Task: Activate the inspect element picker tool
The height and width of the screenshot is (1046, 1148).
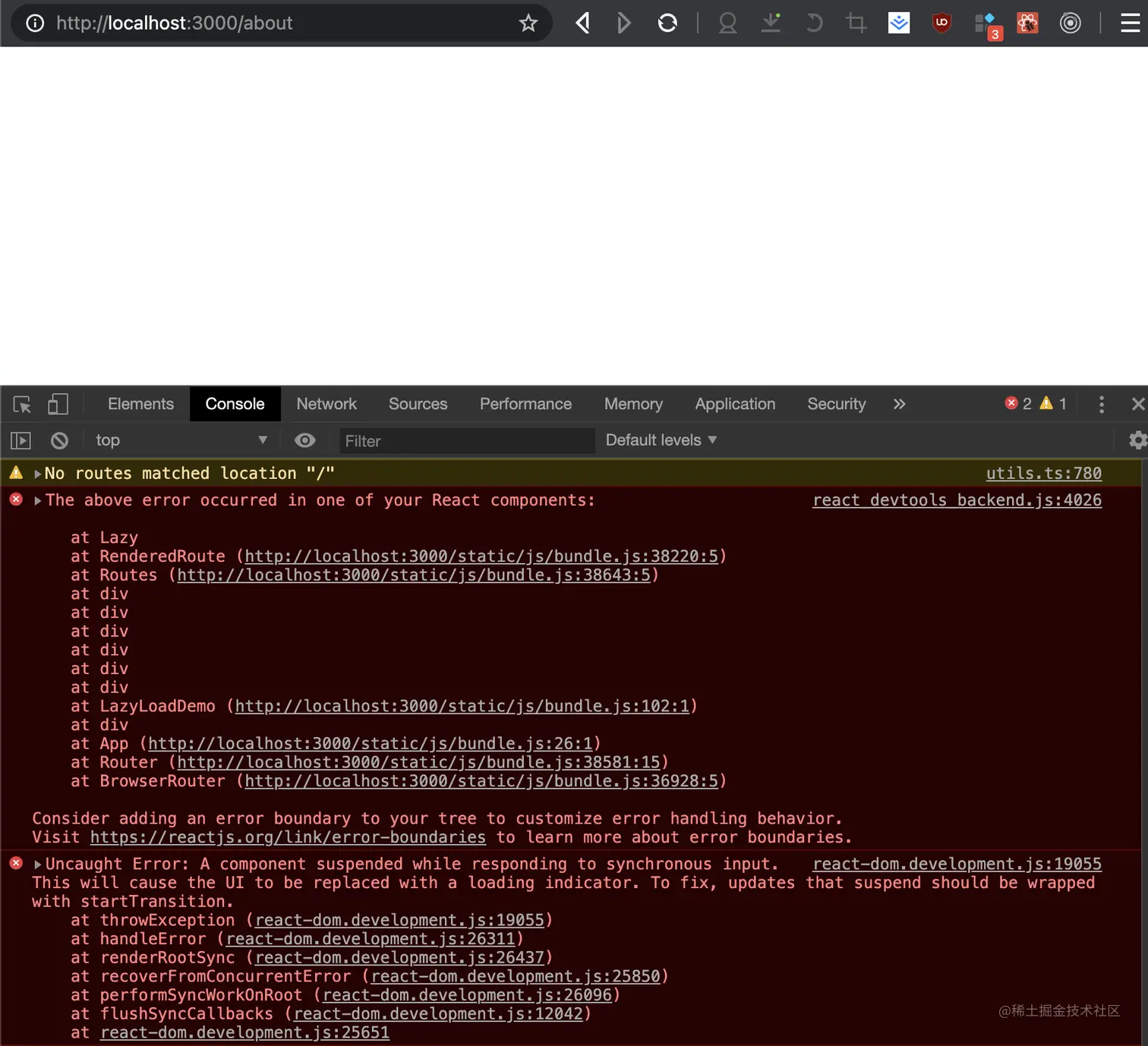Action: pos(22,404)
